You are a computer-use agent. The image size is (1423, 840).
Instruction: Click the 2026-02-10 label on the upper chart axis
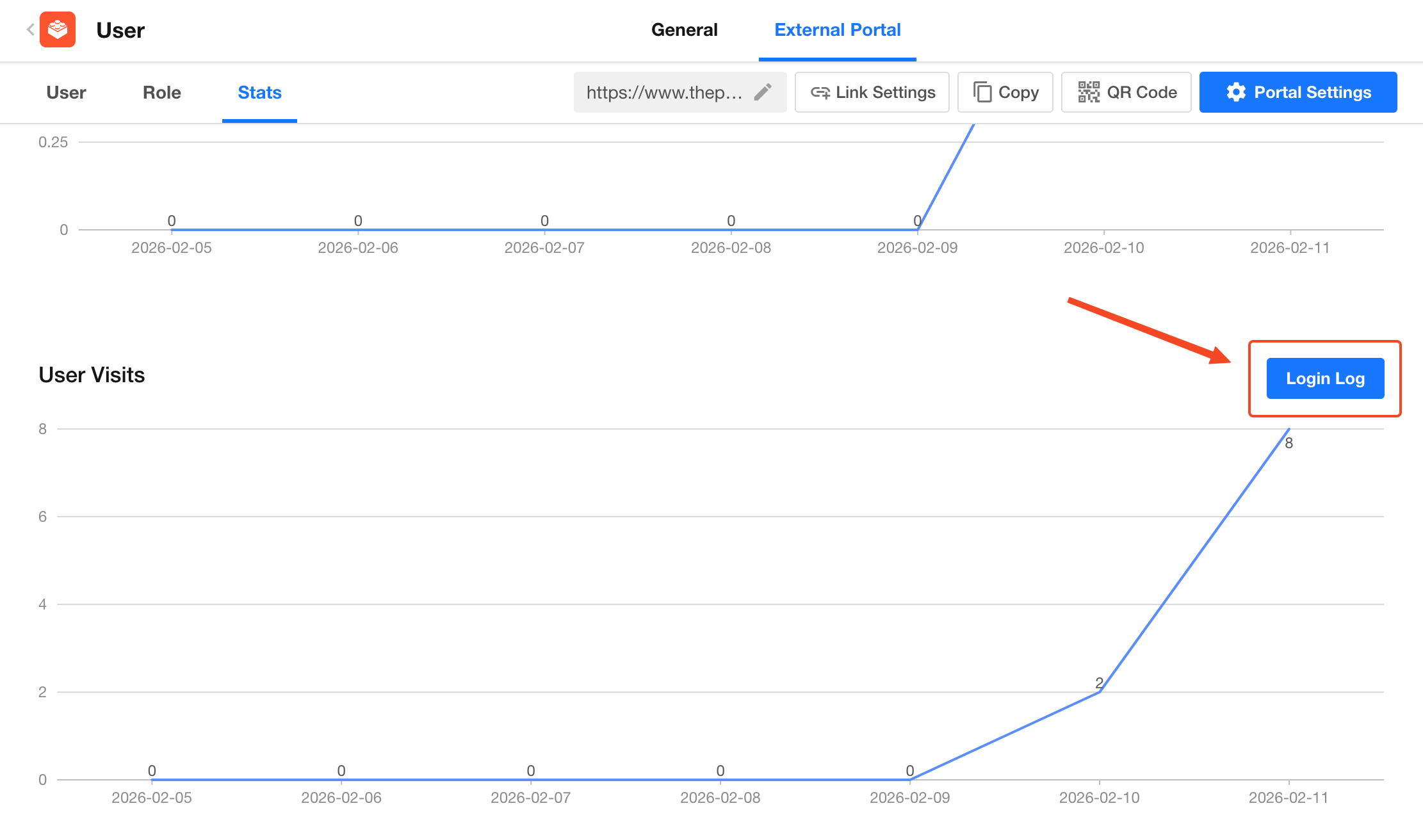(x=1103, y=248)
